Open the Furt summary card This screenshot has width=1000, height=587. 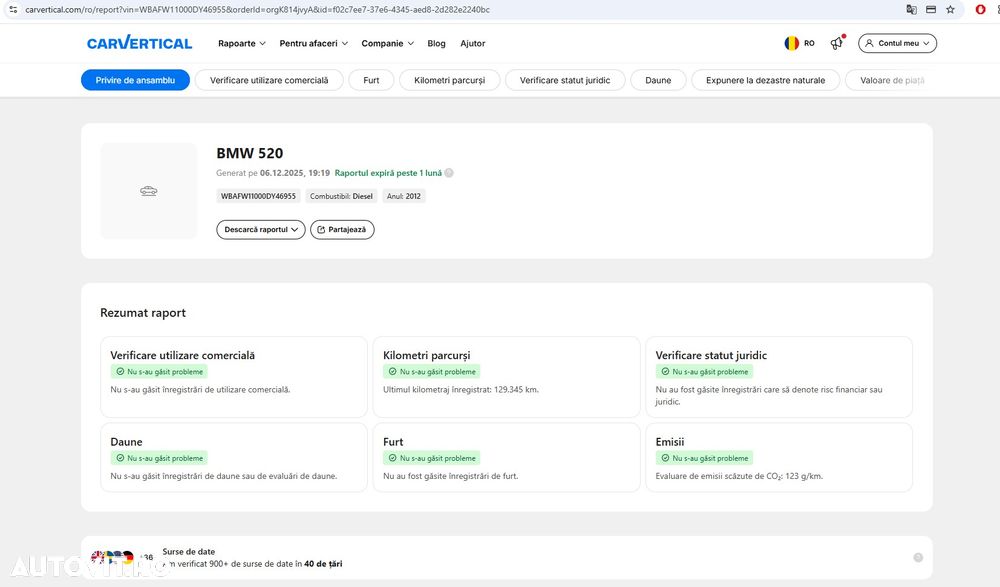(x=506, y=457)
